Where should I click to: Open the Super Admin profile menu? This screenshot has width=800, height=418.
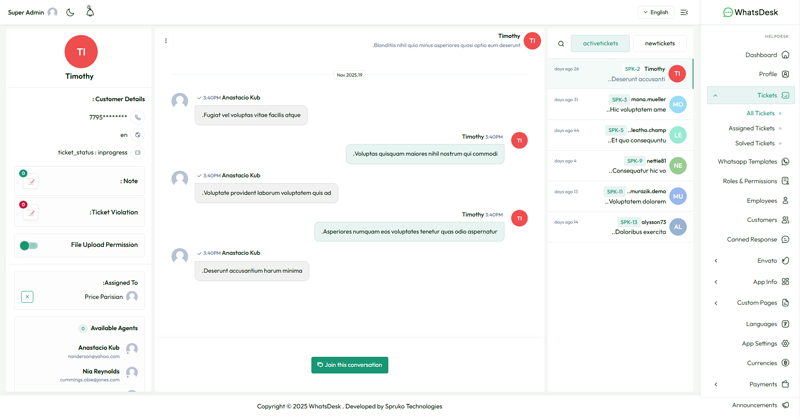click(32, 12)
